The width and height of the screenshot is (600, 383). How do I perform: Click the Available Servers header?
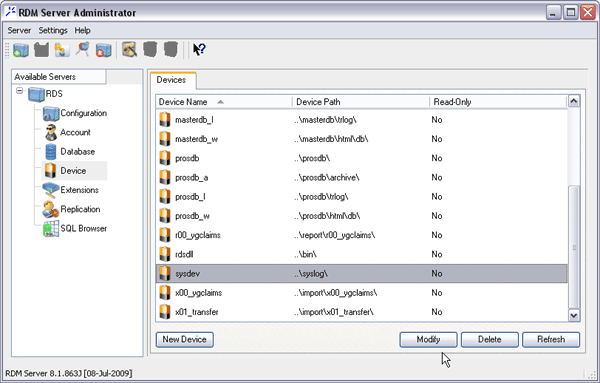point(59,77)
